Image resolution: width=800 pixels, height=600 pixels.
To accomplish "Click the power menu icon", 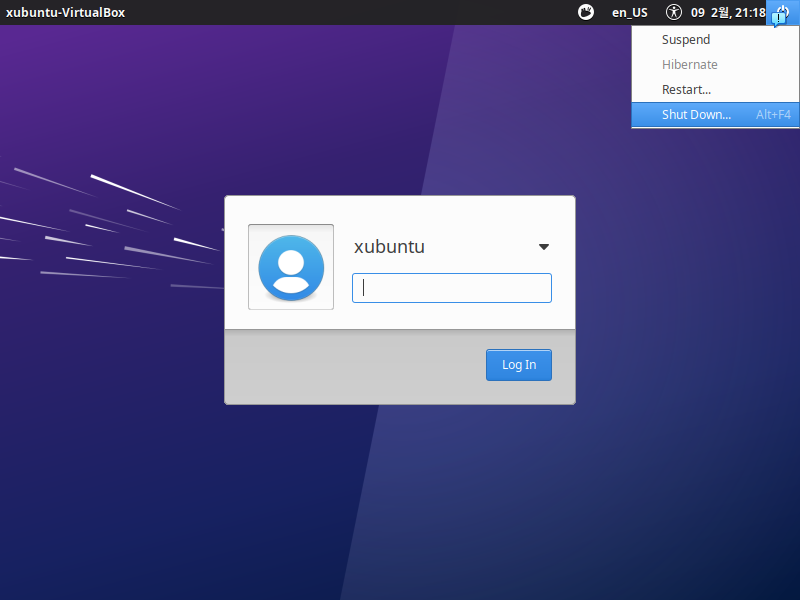I will [782, 12].
